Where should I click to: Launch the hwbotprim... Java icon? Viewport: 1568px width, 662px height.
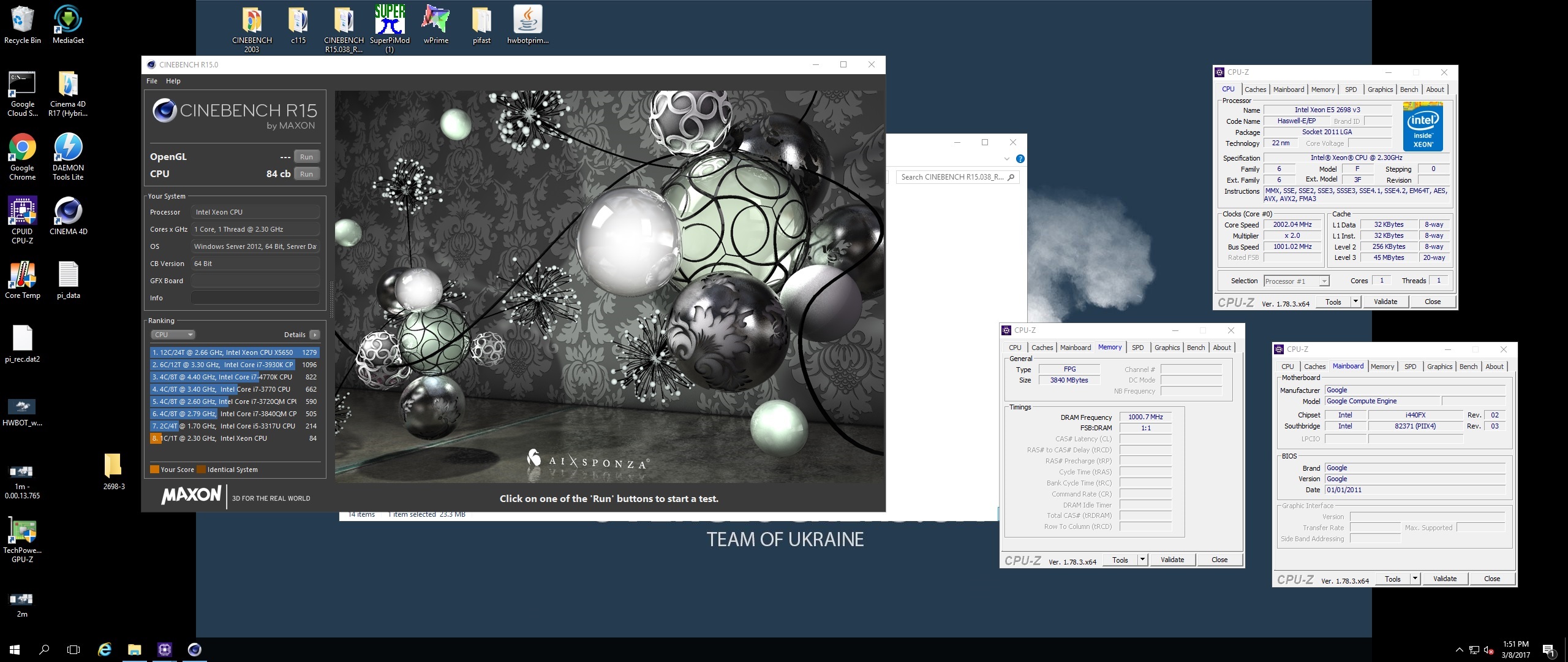coord(527,25)
